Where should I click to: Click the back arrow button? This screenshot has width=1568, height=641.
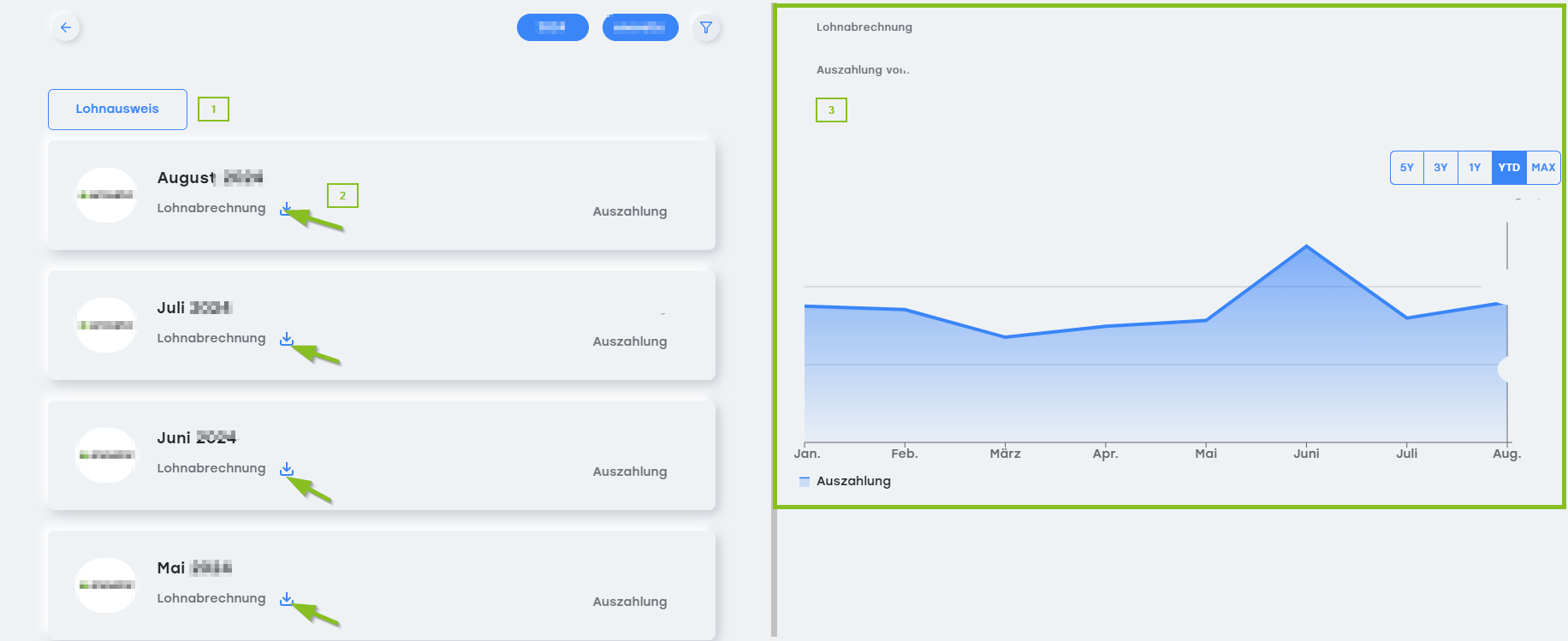click(66, 27)
